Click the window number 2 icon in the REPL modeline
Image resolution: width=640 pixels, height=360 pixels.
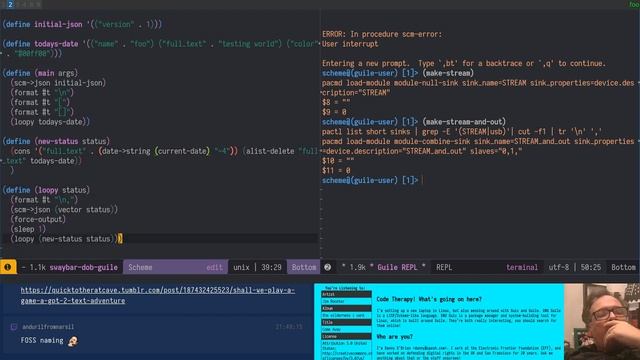pos(328,267)
